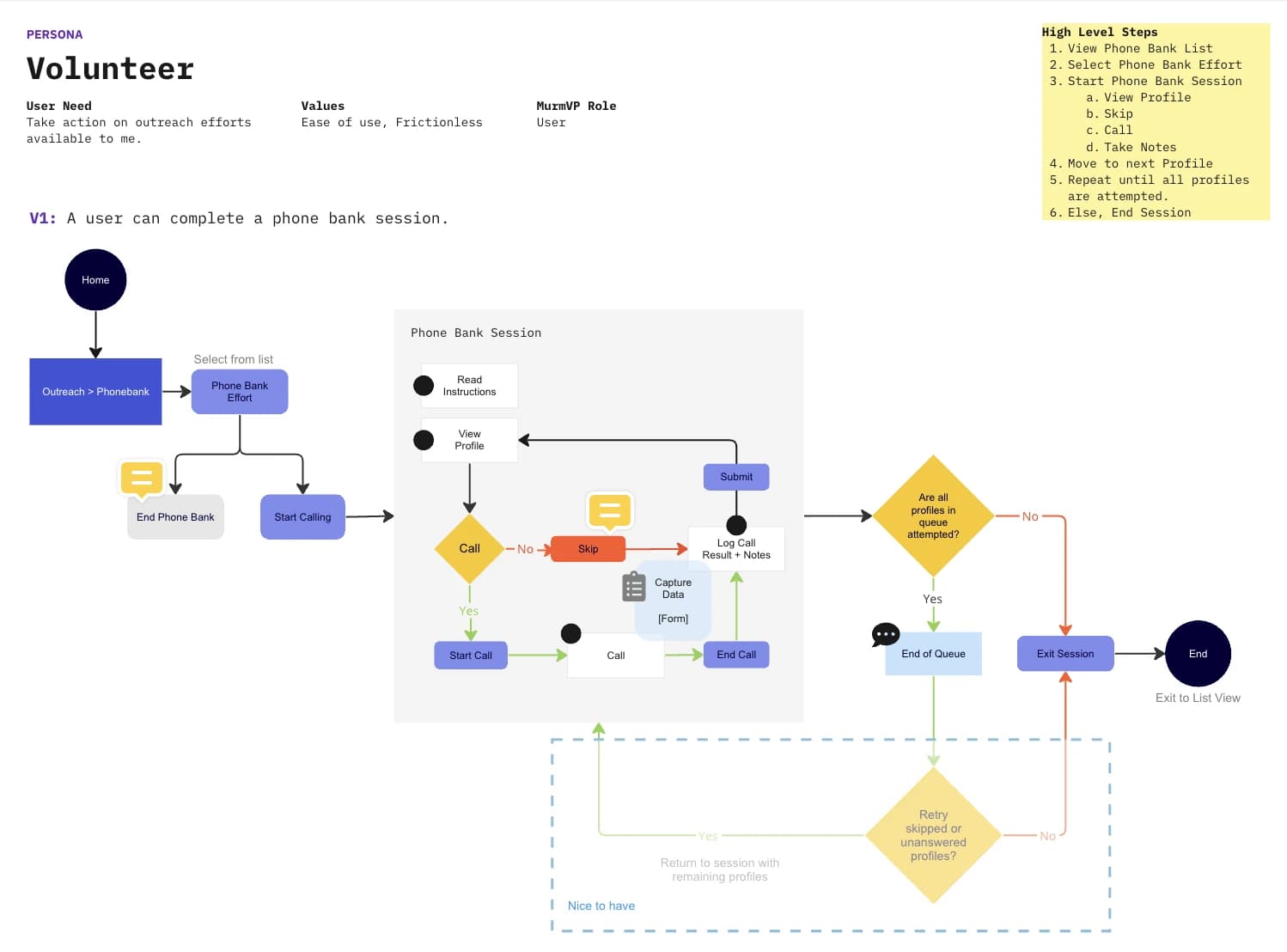Select the Submit node
The height and width of the screenshot is (952, 1287).
tap(736, 477)
